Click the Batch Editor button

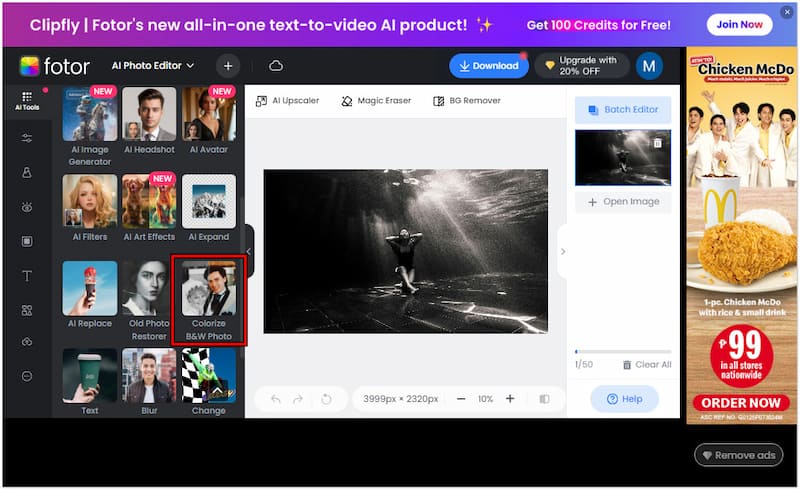point(622,110)
